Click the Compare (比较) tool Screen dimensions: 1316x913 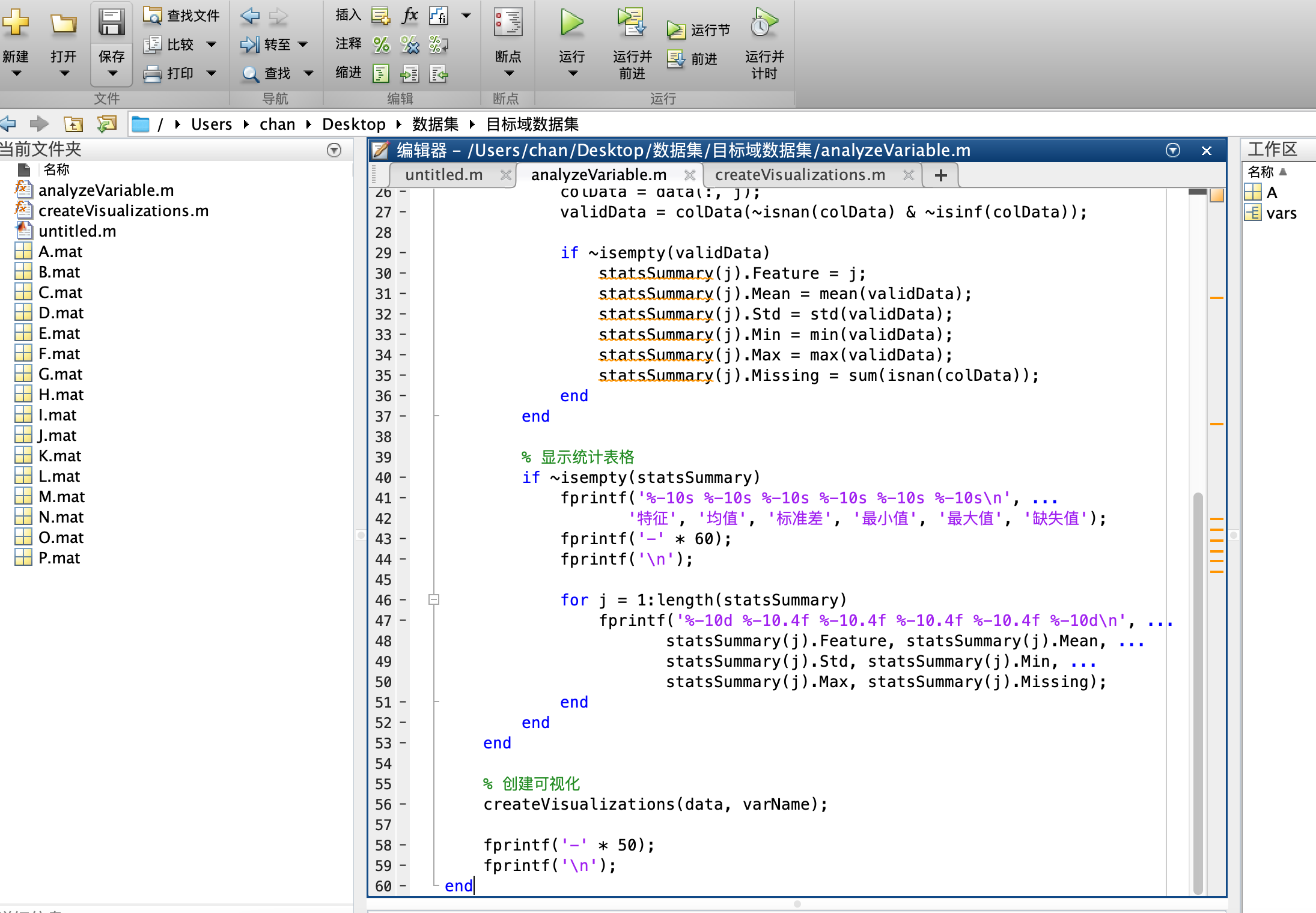pyautogui.click(x=170, y=44)
